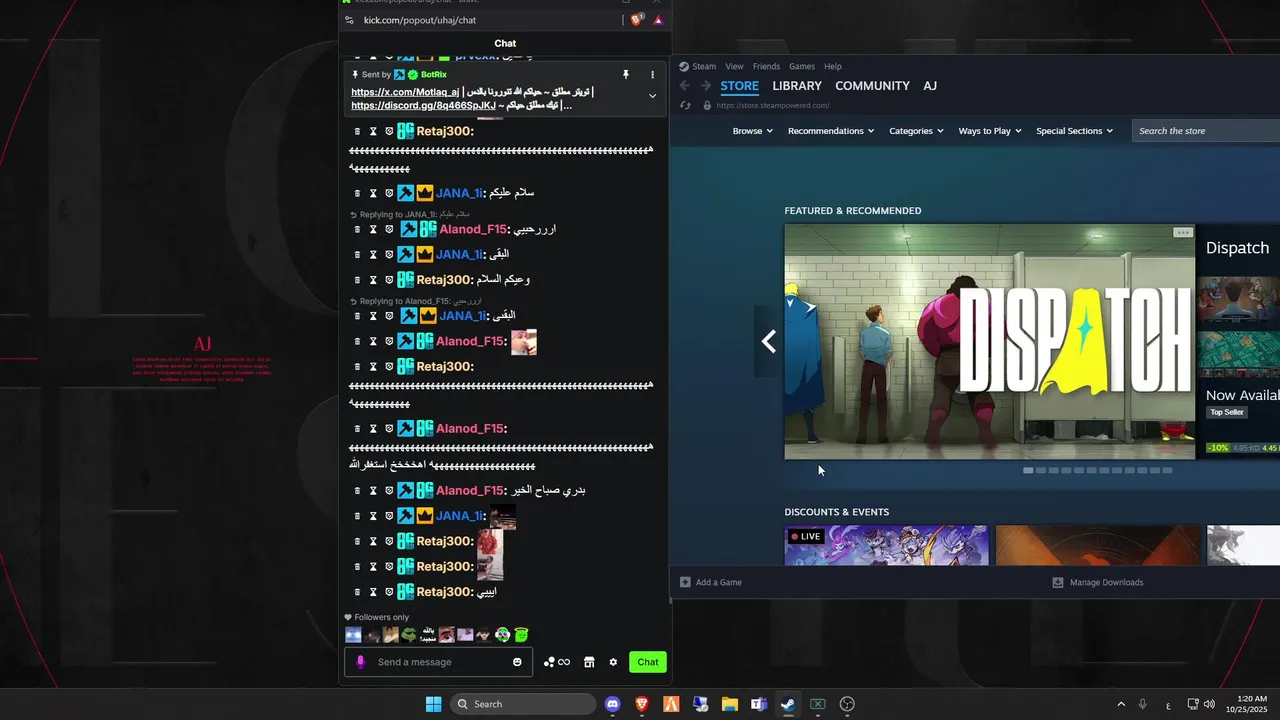Click delete trash icon on اييبي message
This screenshot has height=720, width=1280.
pyautogui.click(x=357, y=592)
